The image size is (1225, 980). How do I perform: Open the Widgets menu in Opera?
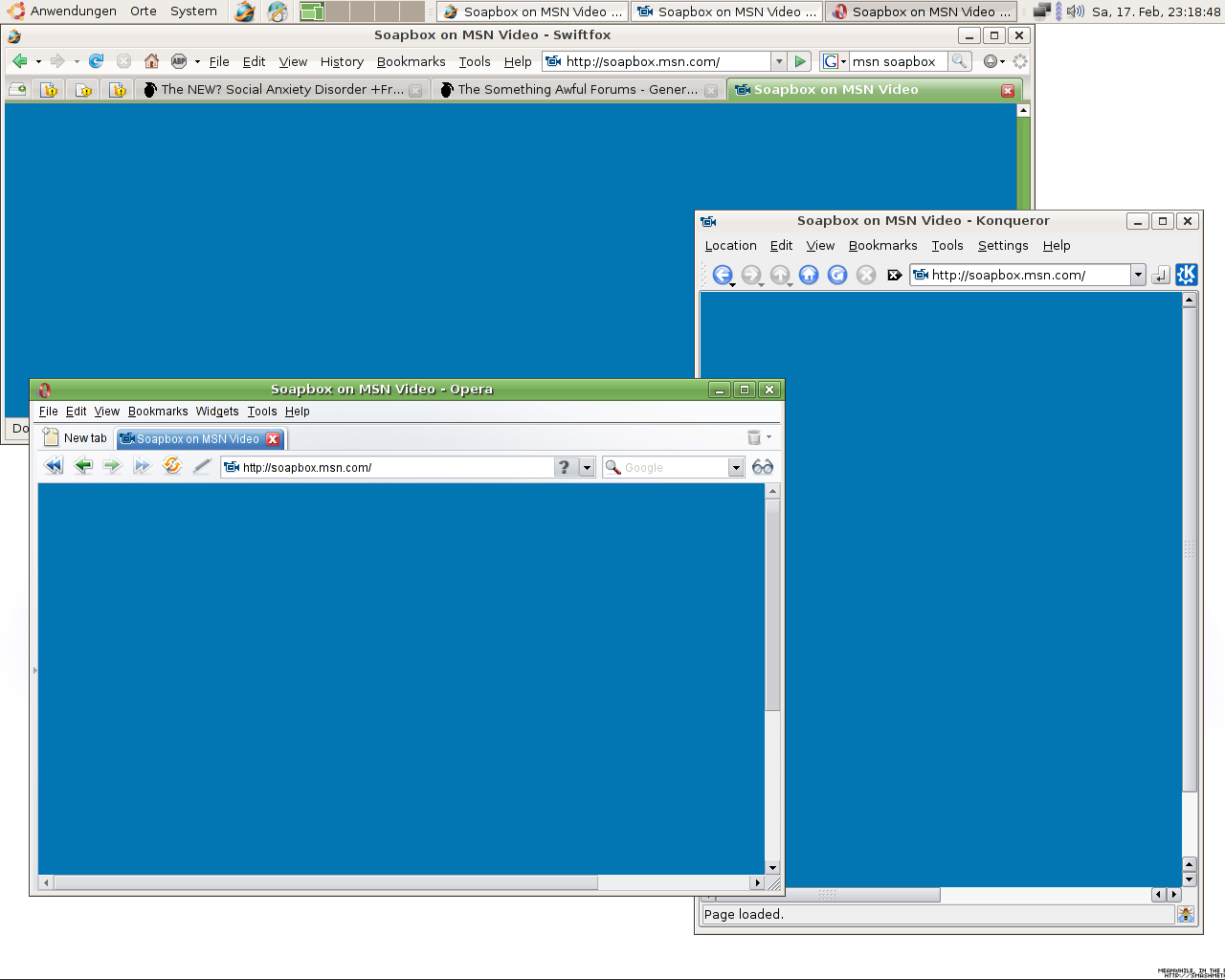217,412
